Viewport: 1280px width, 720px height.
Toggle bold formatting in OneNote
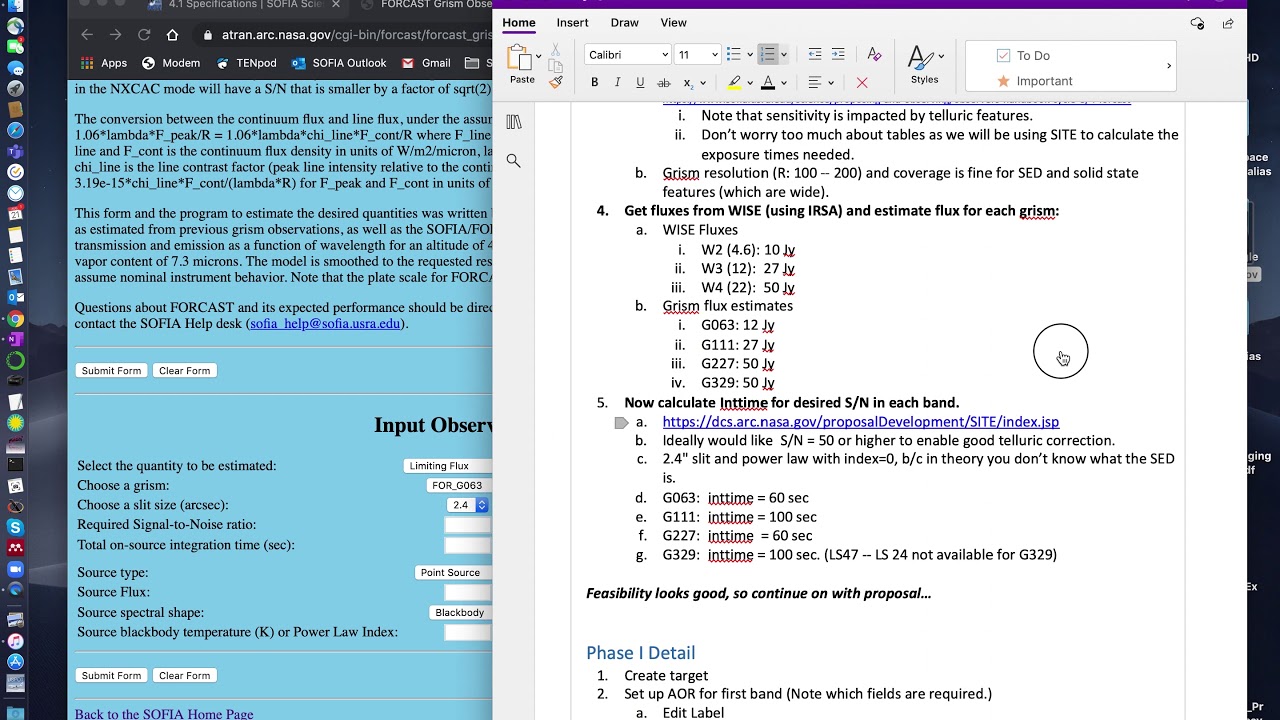594,82
